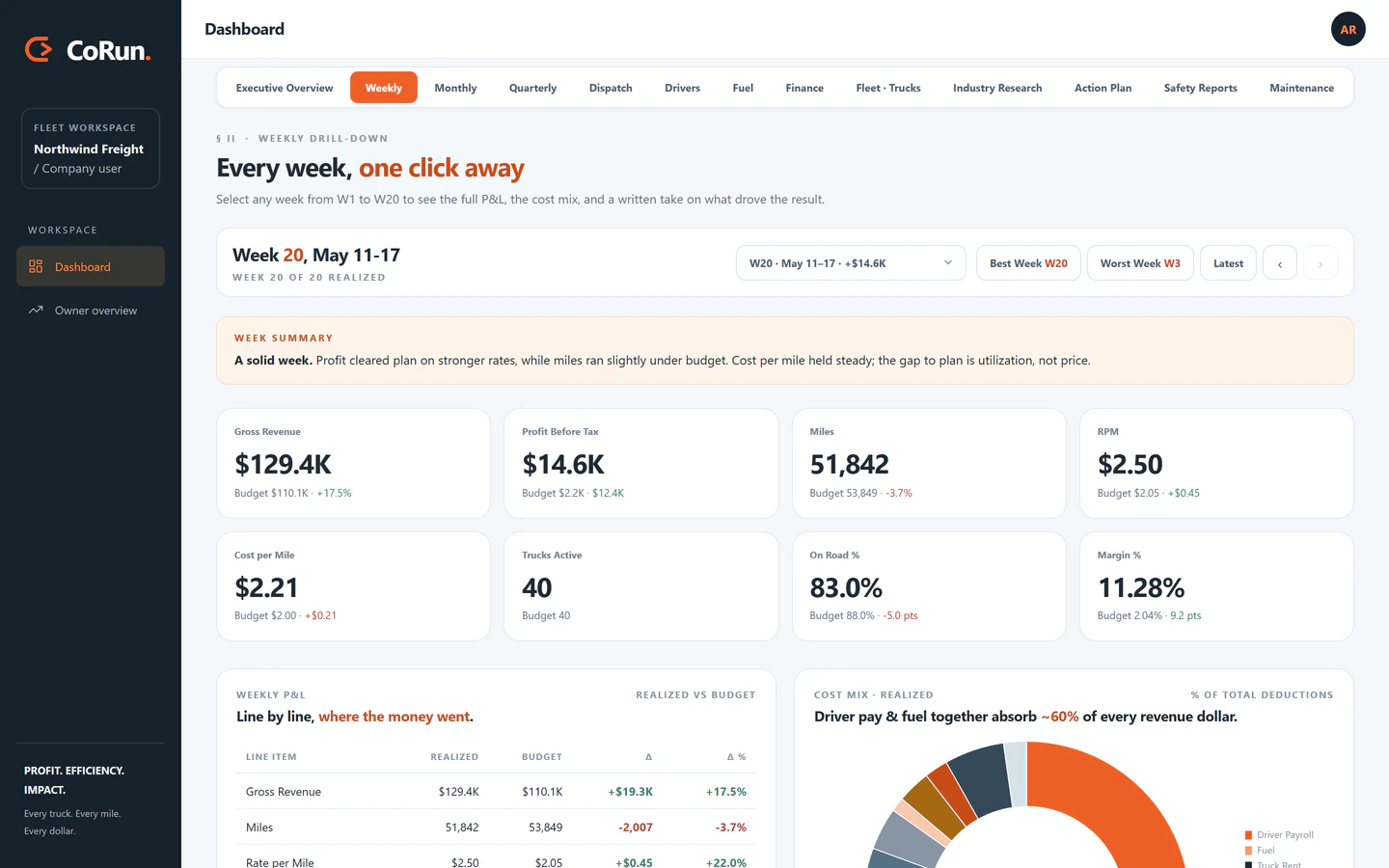
Task: Click the Cost per Mile $2.21 value
Action: point(266,587)
